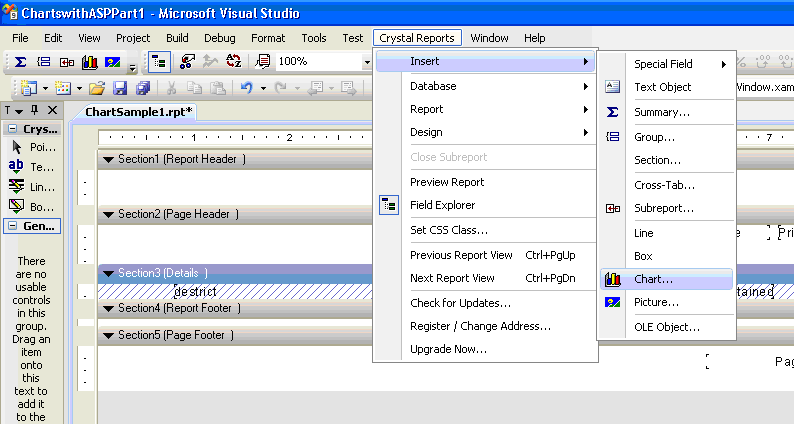This screenshot has height=425, width=794.
Task: Click the Save floppy disk icon
Action: tap(120, 88)
